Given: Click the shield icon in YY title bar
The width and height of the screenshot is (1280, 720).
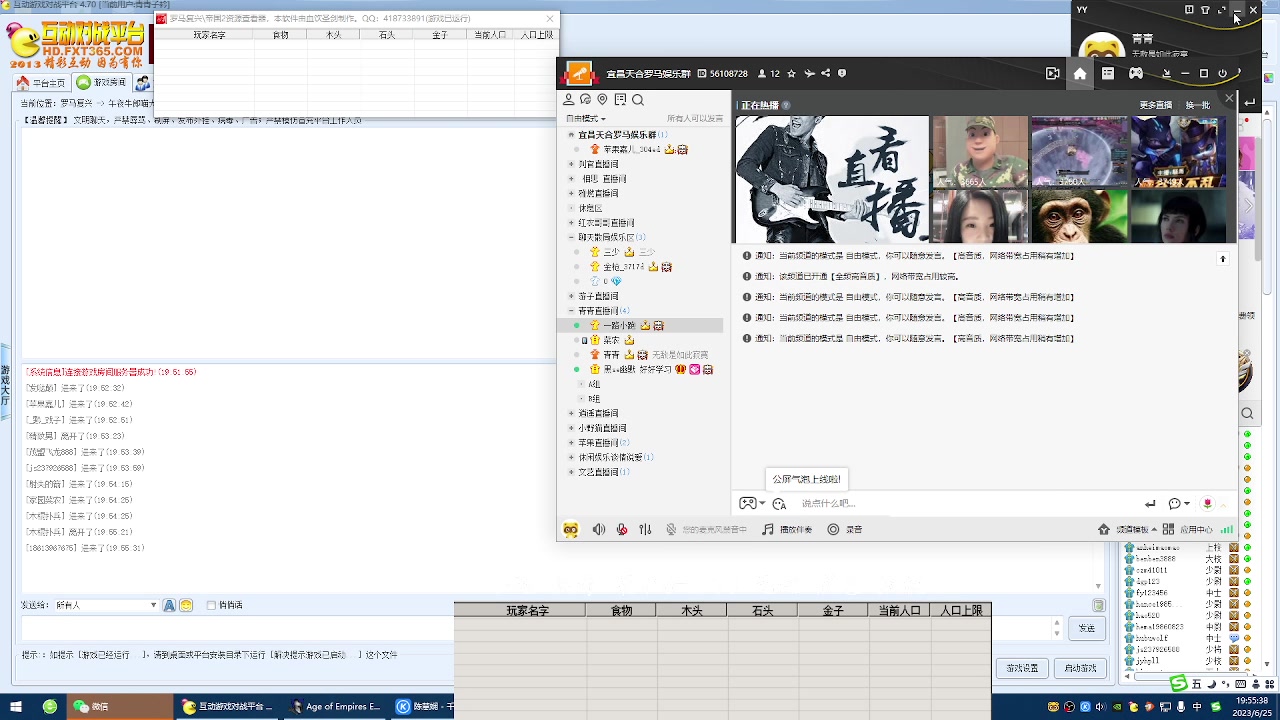Looking at the screenshot, I should (x=842, y=74).
